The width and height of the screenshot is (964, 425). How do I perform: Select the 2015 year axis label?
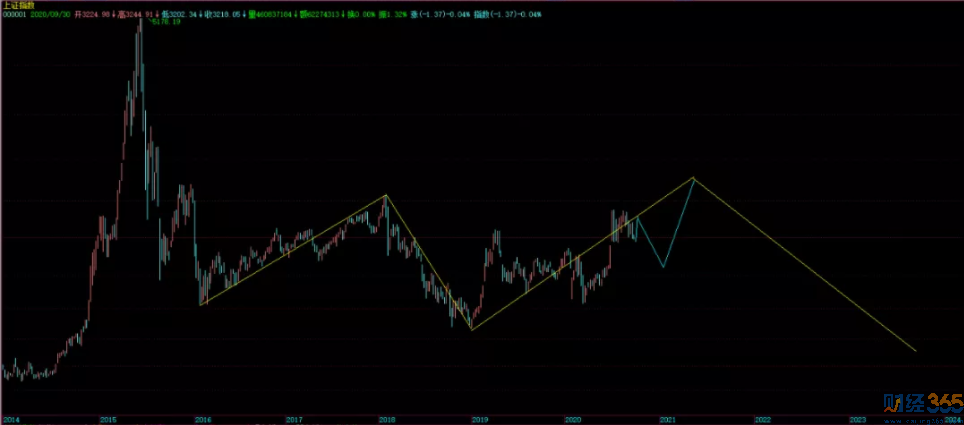pyautogui.click(x=106, y=418)
